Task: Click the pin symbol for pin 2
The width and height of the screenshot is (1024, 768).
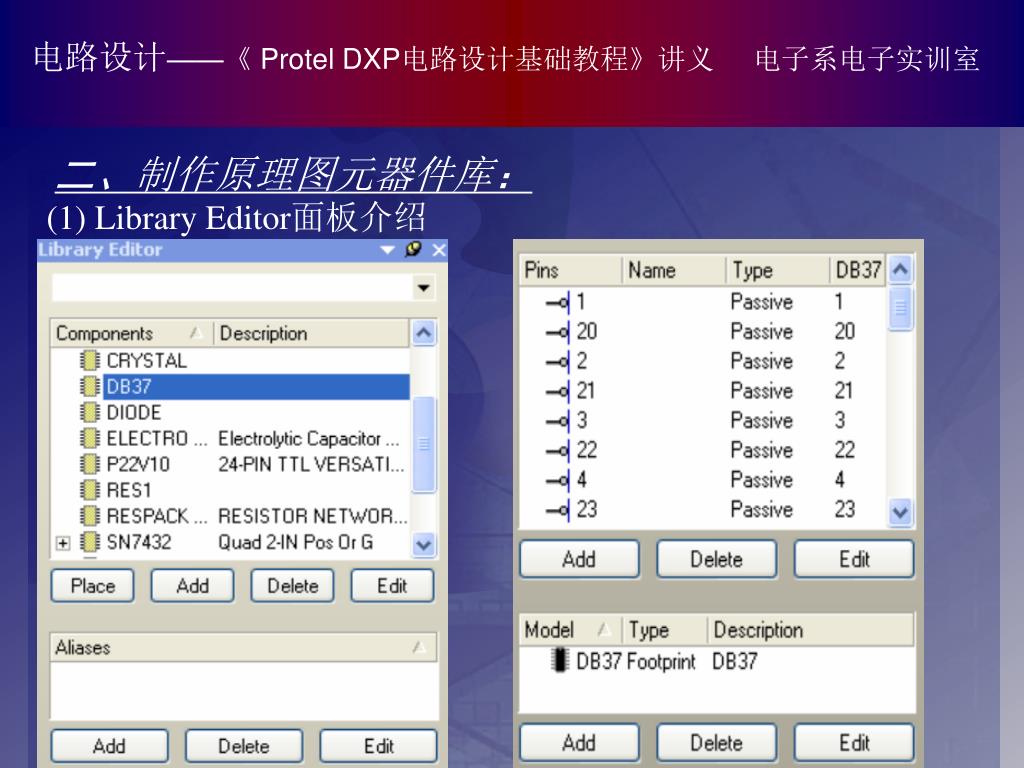Action: pyautogui.click(x=558, y=361)
